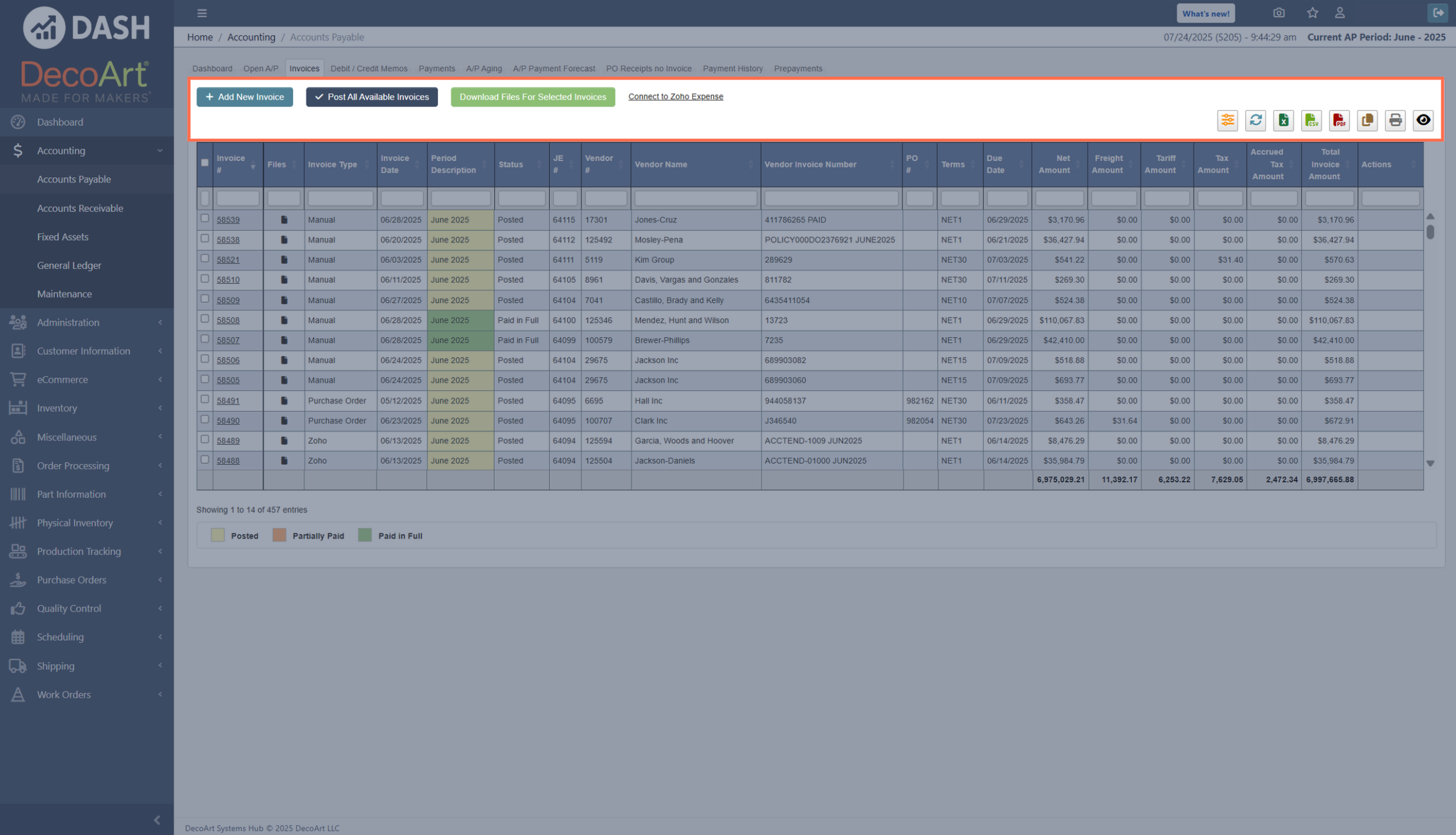The height and width of the screenshot is (835, 1456).
Task: Export the table as a CSV file
Action: pyautogui.click(x=1311, y=120)
